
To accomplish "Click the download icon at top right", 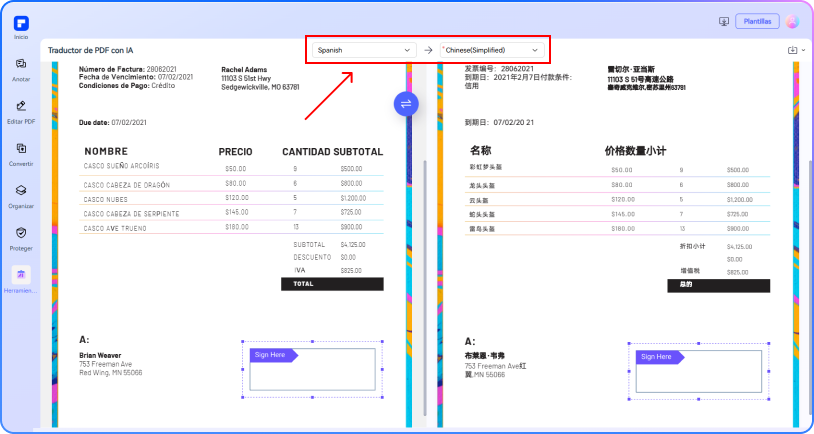I will pyautogui.click(x=792, y=50).
